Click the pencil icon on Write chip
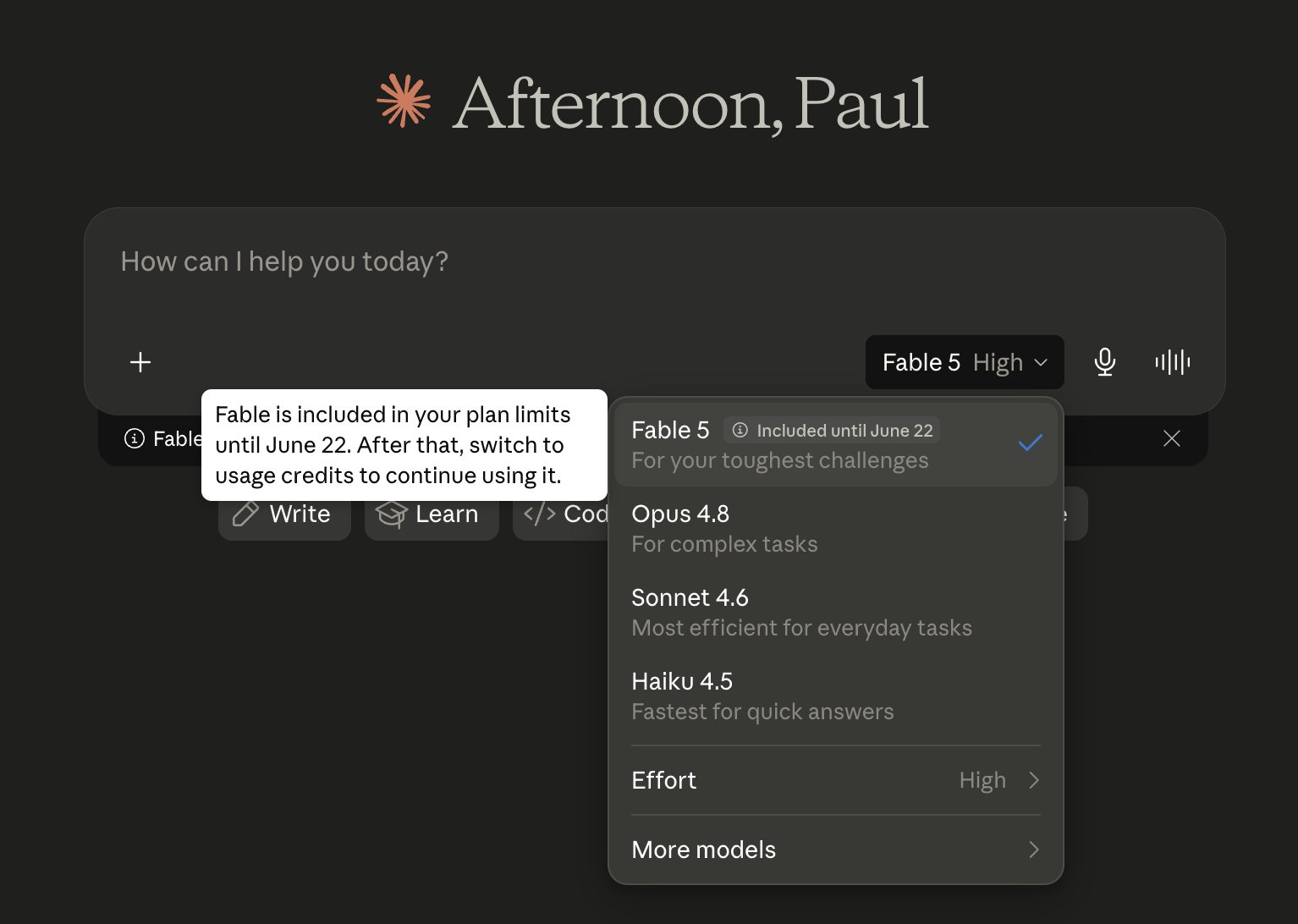This screenshot has height=924, width=1298. click(x=245, y=514)
